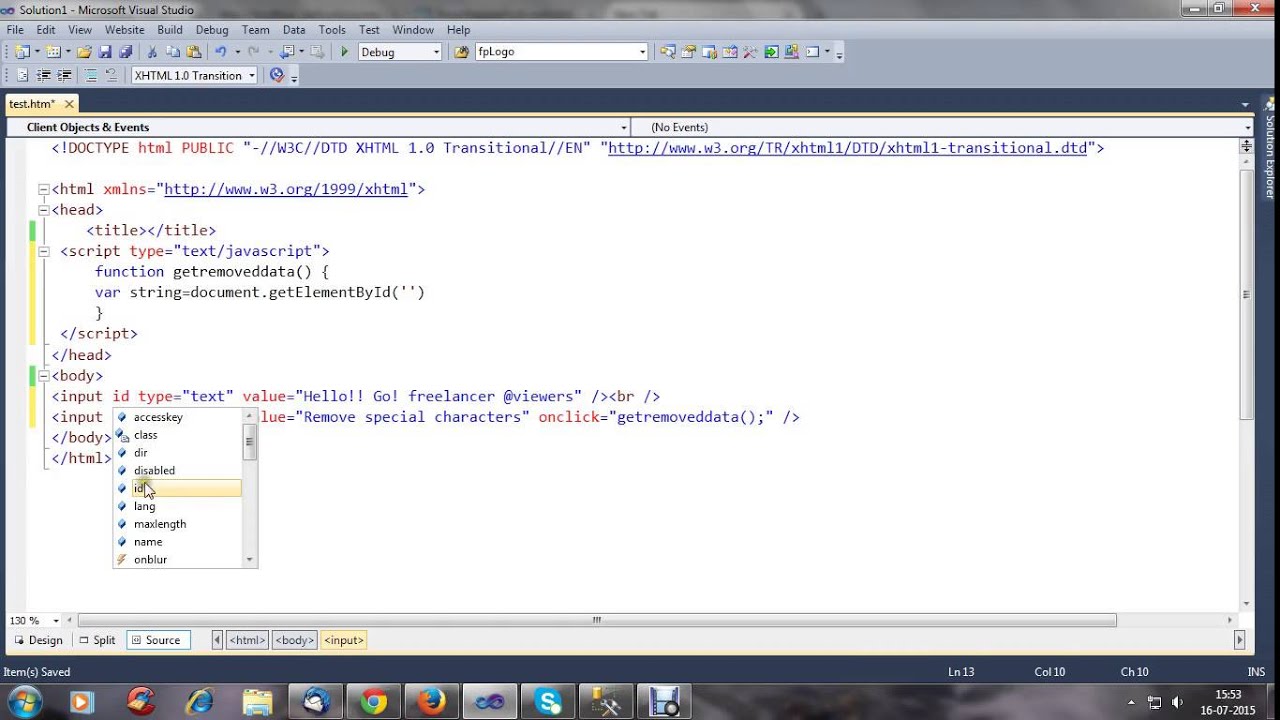Open the Tools menu
The image size is (1280, 720).
332,30
